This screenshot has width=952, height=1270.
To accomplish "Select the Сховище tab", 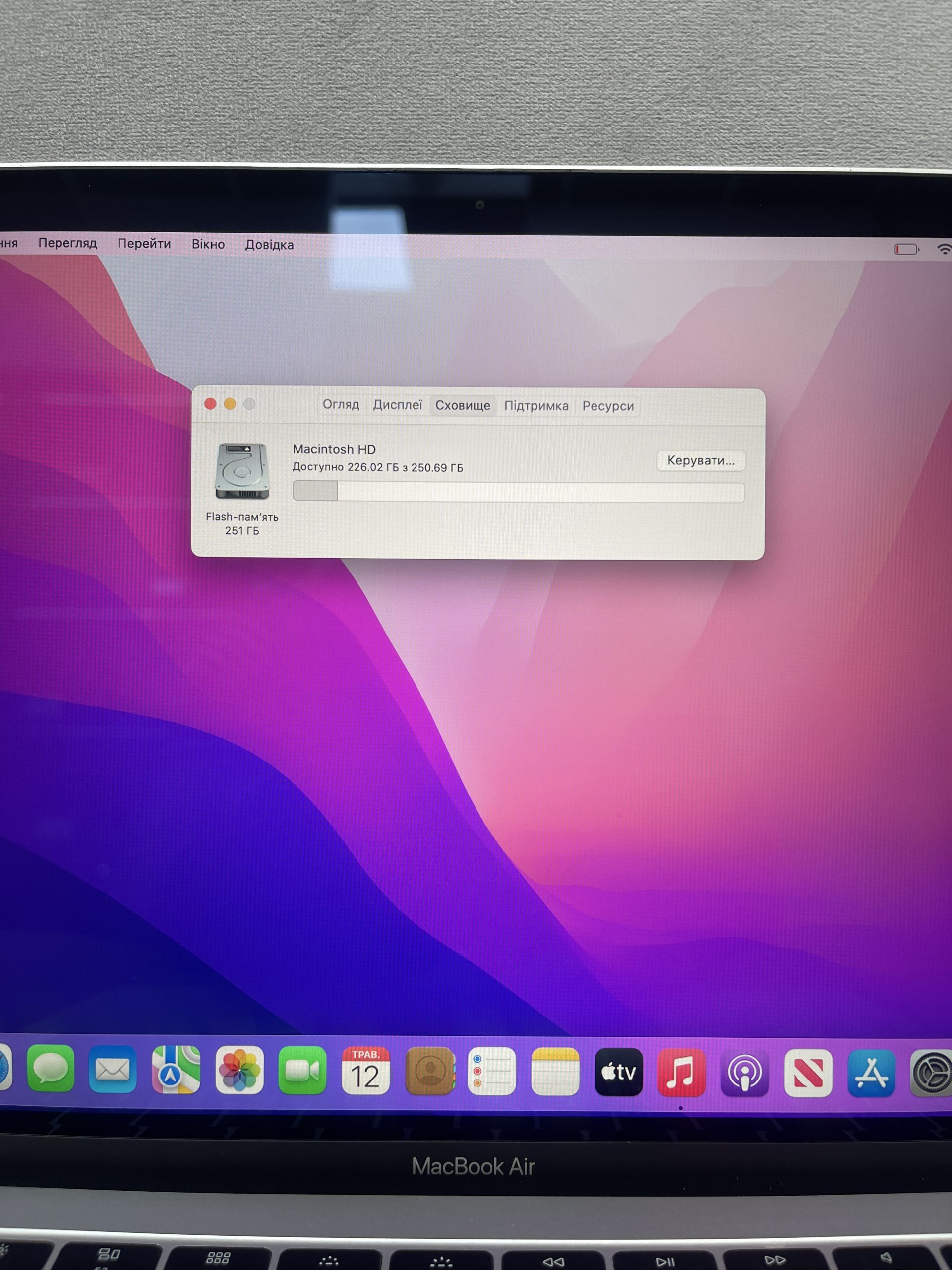I will pyautogui.click(x=463, y=405).
